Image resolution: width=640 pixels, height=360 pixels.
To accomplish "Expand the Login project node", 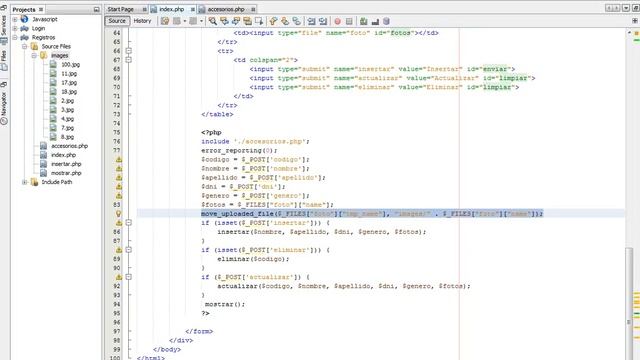I will click(15, 28).
